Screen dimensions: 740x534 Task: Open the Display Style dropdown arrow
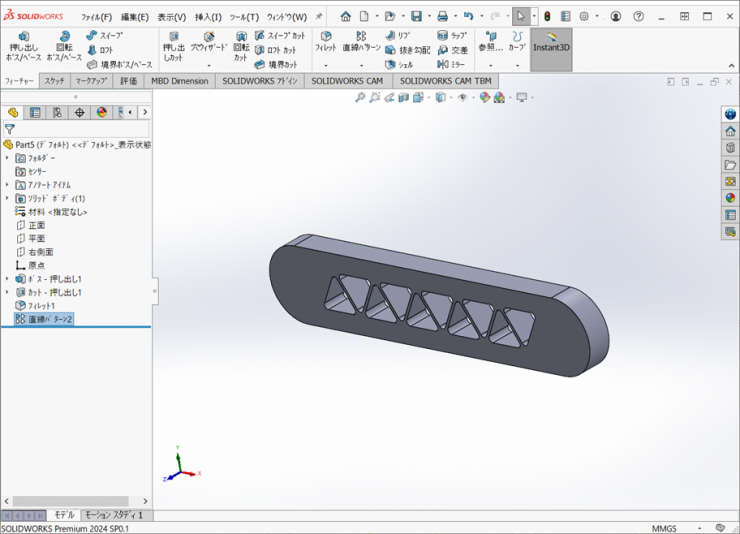[449, 98]
